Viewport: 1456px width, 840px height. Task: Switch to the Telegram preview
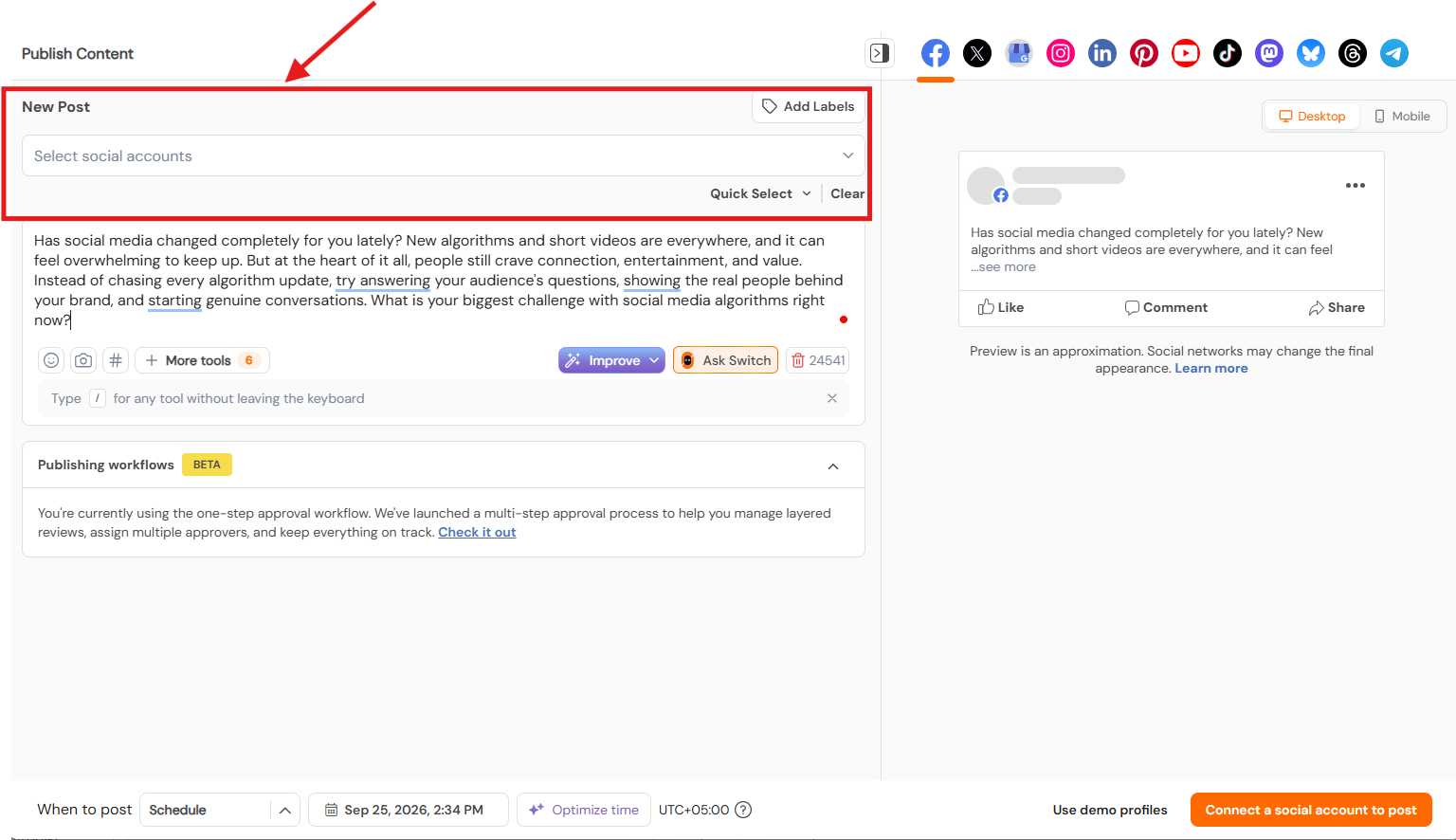pyautogui.click(x=1394, y=53)
